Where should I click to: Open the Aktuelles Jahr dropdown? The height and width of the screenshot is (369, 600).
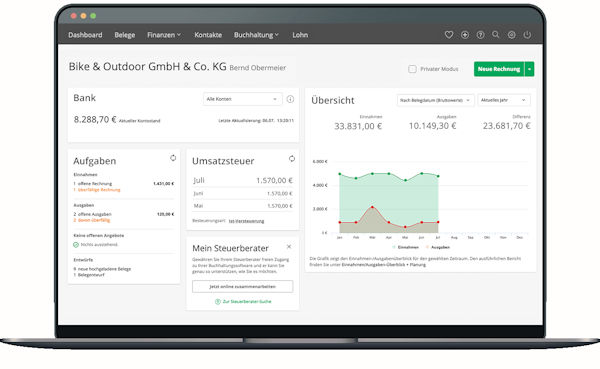504,100
